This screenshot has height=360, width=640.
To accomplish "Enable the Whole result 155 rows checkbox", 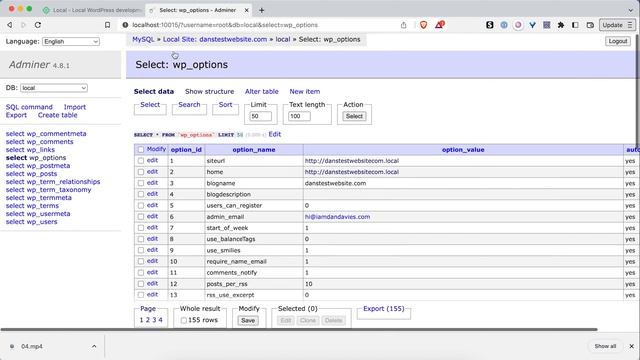I will pyautogui.click(x=184, y=320).
